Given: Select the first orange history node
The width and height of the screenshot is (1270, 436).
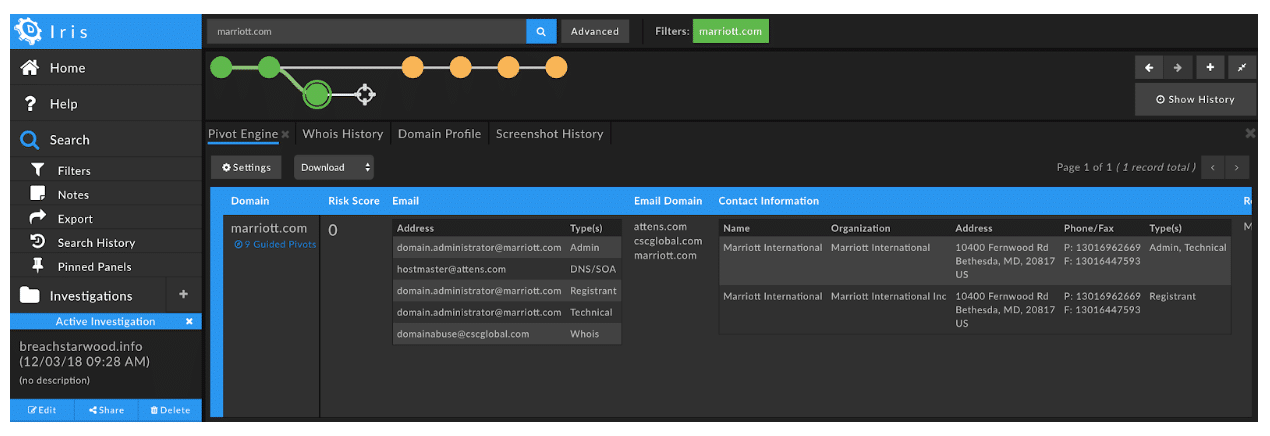Looking at the screenshot, I should 412,68.
